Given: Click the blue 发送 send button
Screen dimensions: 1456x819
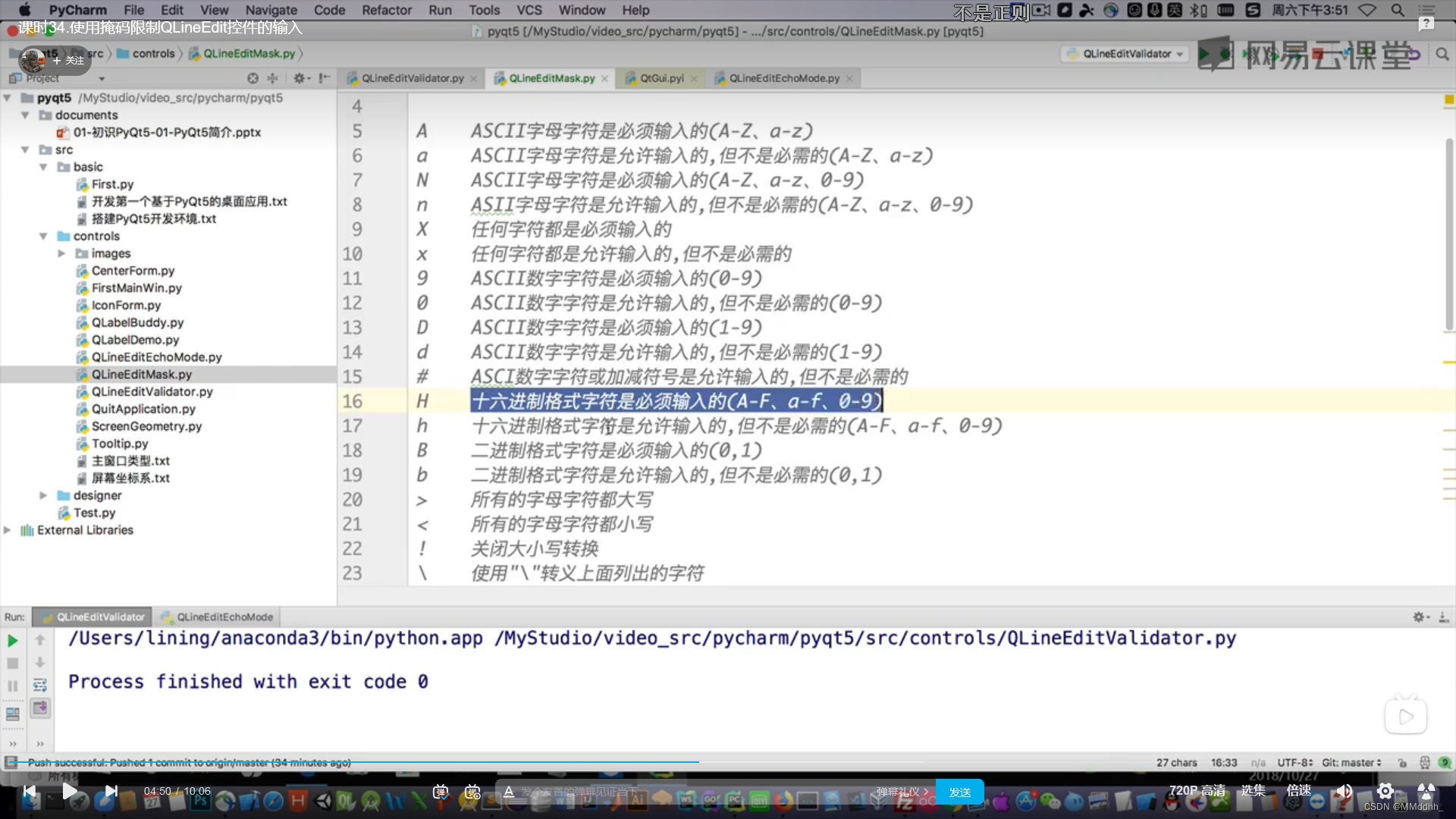Looking at the screenshot, I should pos(959,792).
